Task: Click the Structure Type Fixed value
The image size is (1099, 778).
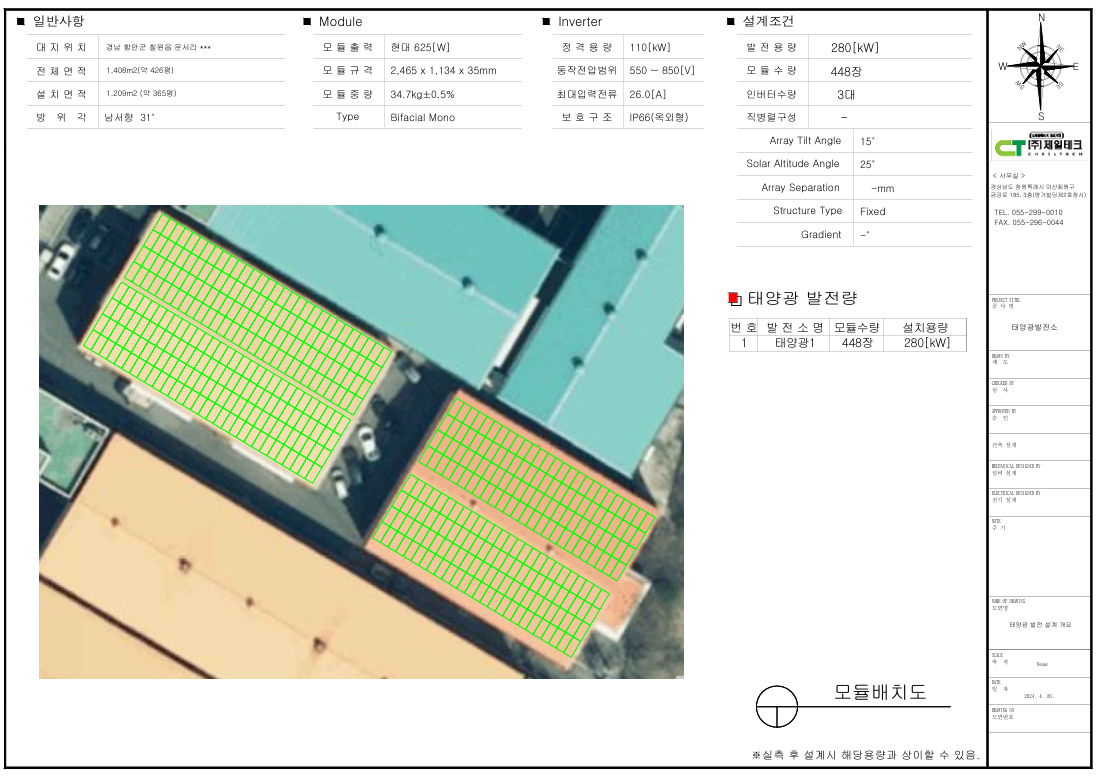Action: pyautogui.click(x=872, y=211)
